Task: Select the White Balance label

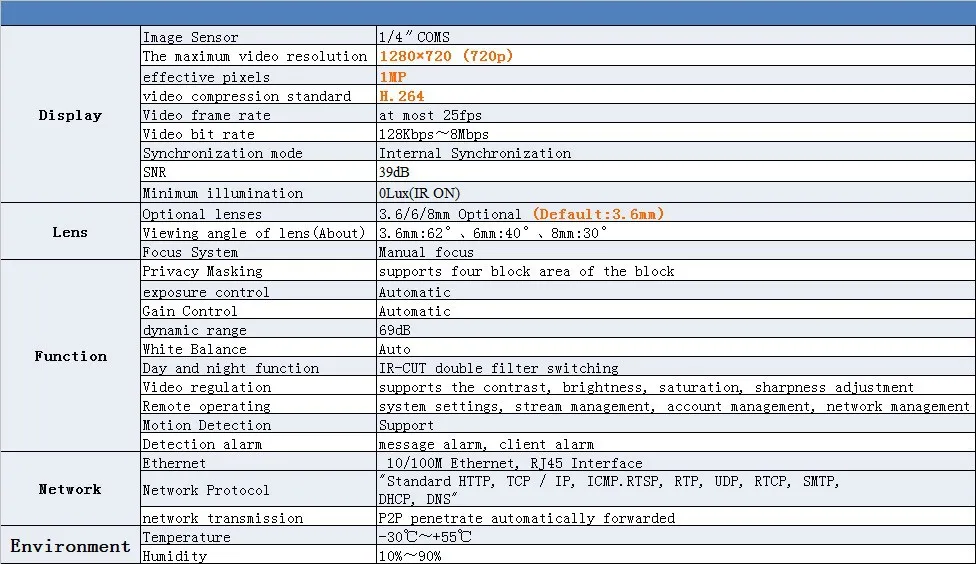Action: tap(194, 349)
